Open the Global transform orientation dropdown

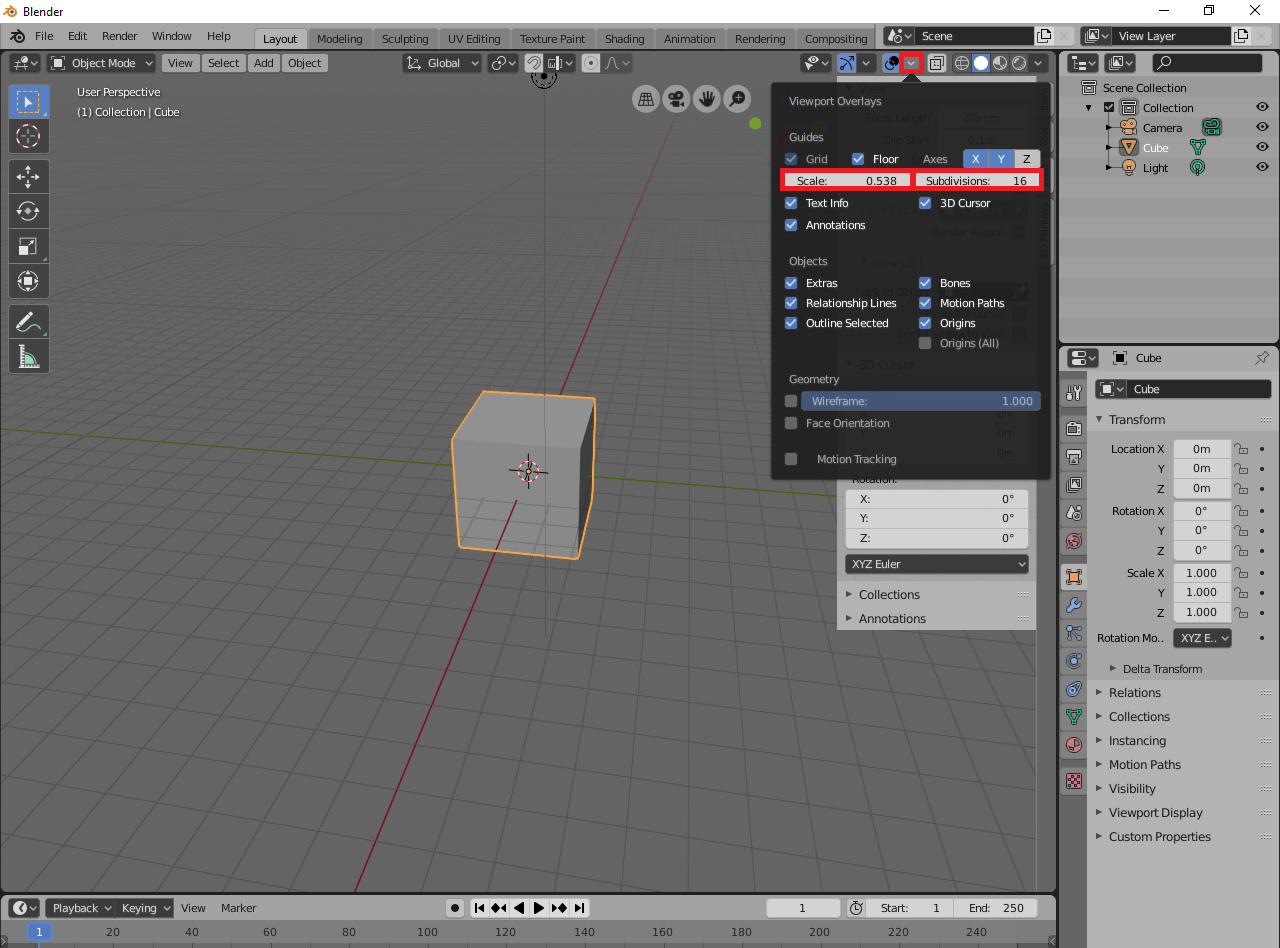443,63
